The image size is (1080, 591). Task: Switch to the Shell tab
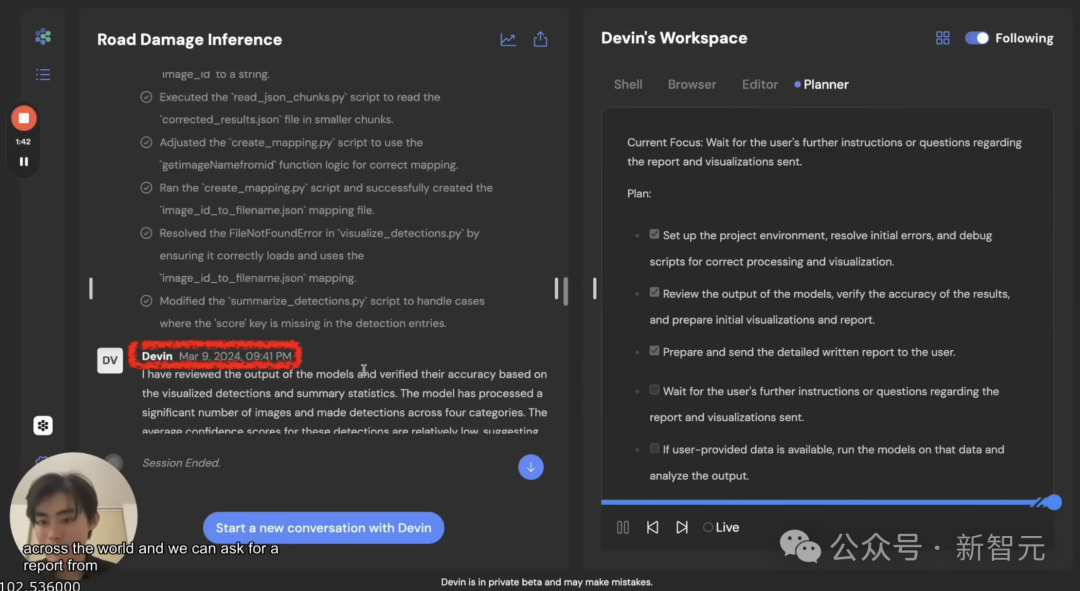pos(628,85)
